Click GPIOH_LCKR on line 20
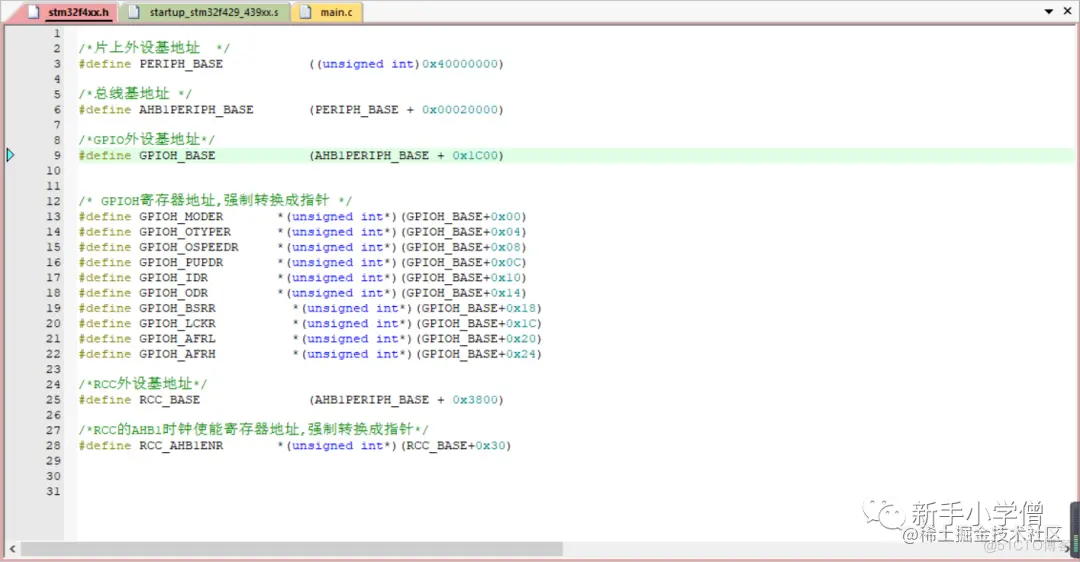The height and width of the screenshot is (562, 1080). point(177,324)
